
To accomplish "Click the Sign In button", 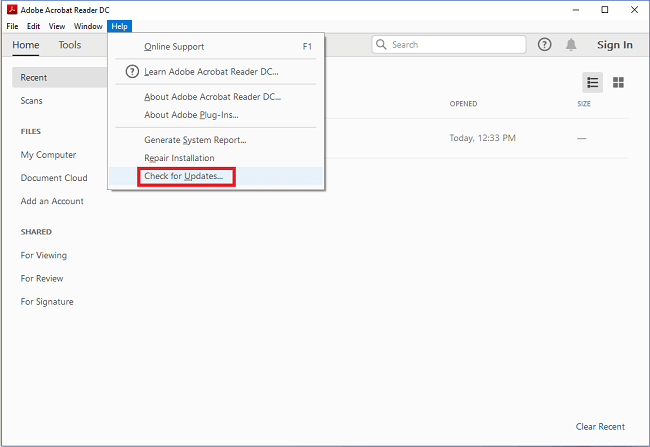I will pyautogui.click(x=615, y=45).
